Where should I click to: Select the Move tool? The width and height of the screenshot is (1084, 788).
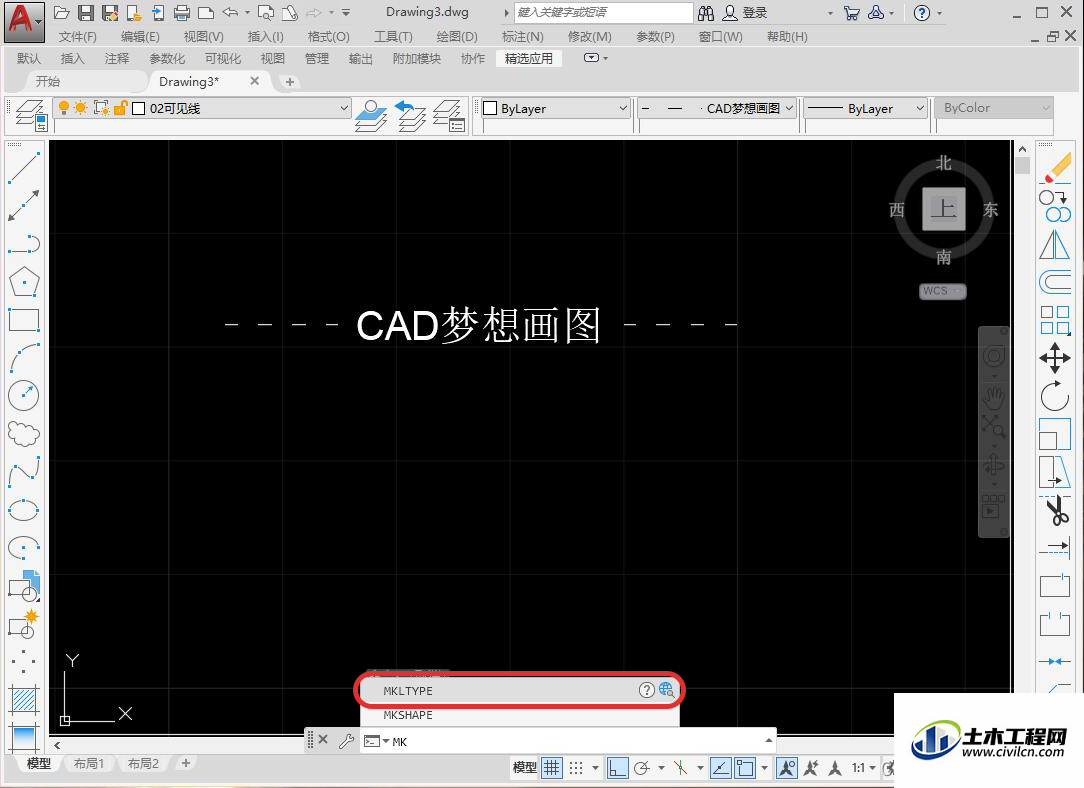click(x=1056, y=358)
